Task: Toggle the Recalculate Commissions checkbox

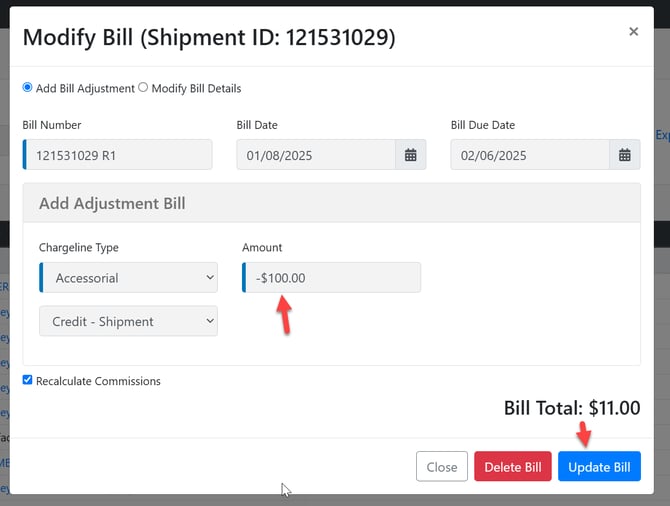Action: 28,381
